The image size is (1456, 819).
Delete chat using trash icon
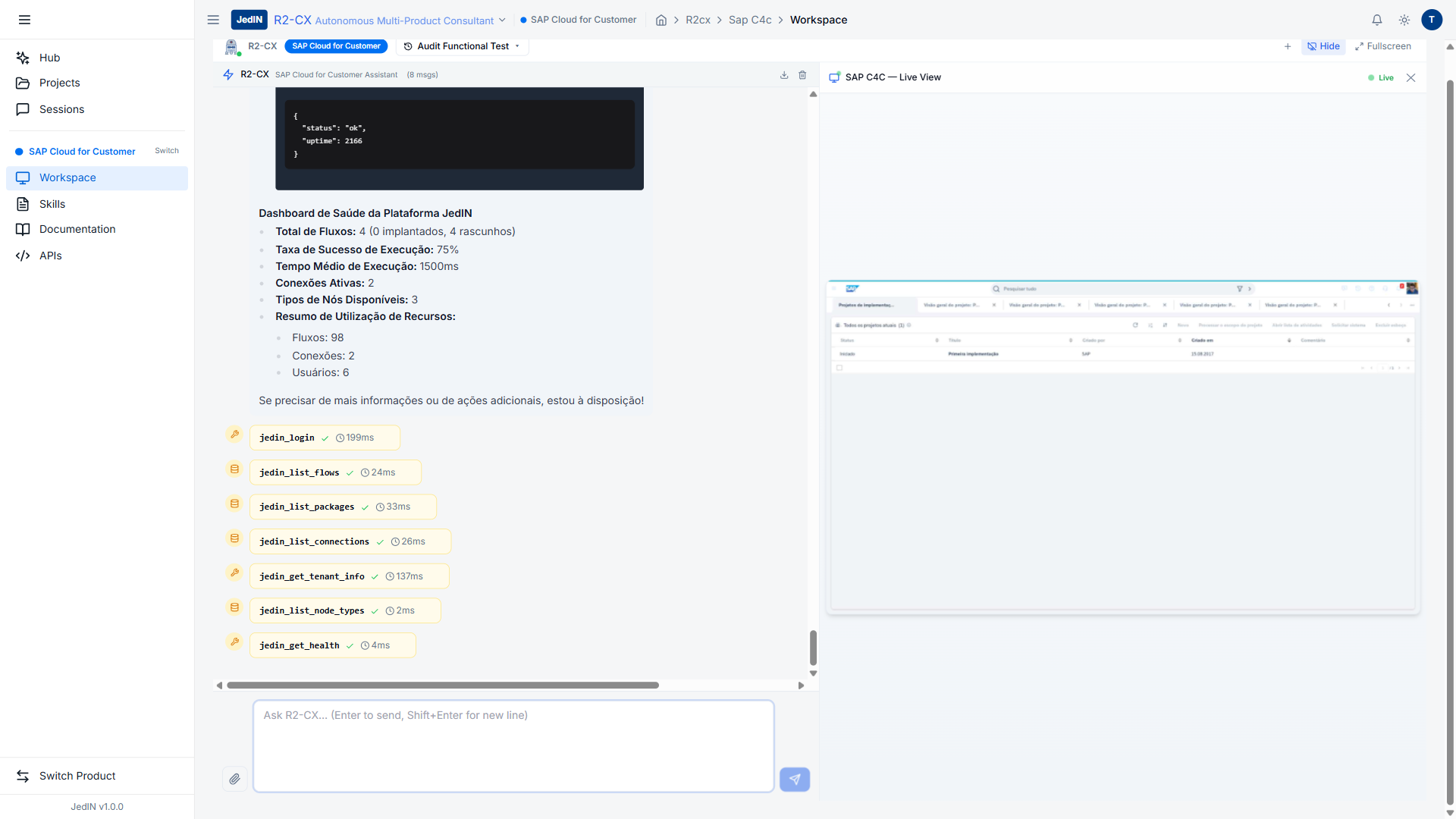[x=802, y=75]
